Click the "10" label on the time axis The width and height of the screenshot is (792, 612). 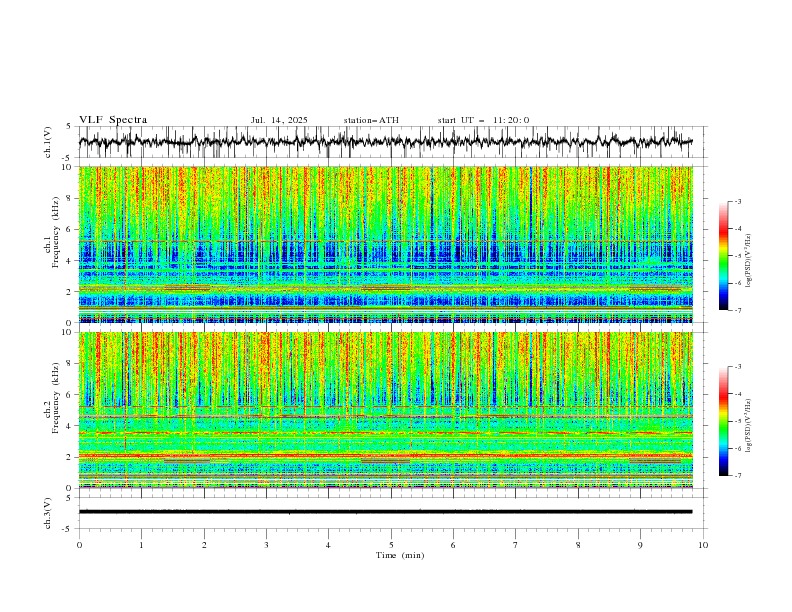(703, 545)
